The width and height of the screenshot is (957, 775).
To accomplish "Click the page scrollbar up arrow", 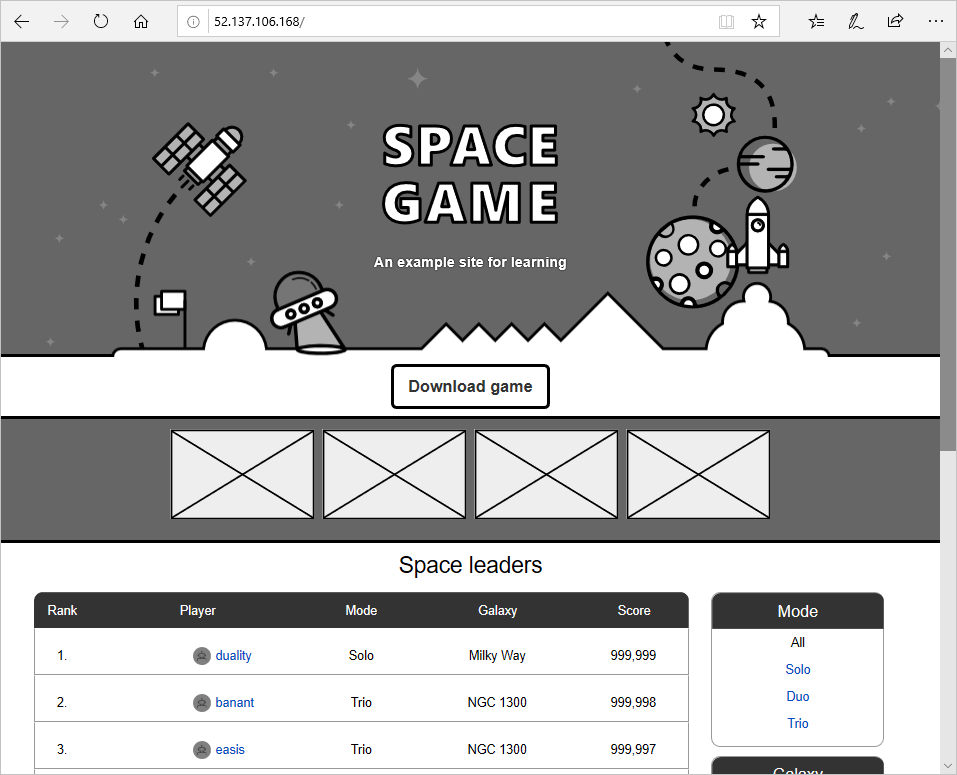I will (x=948, y=49).
